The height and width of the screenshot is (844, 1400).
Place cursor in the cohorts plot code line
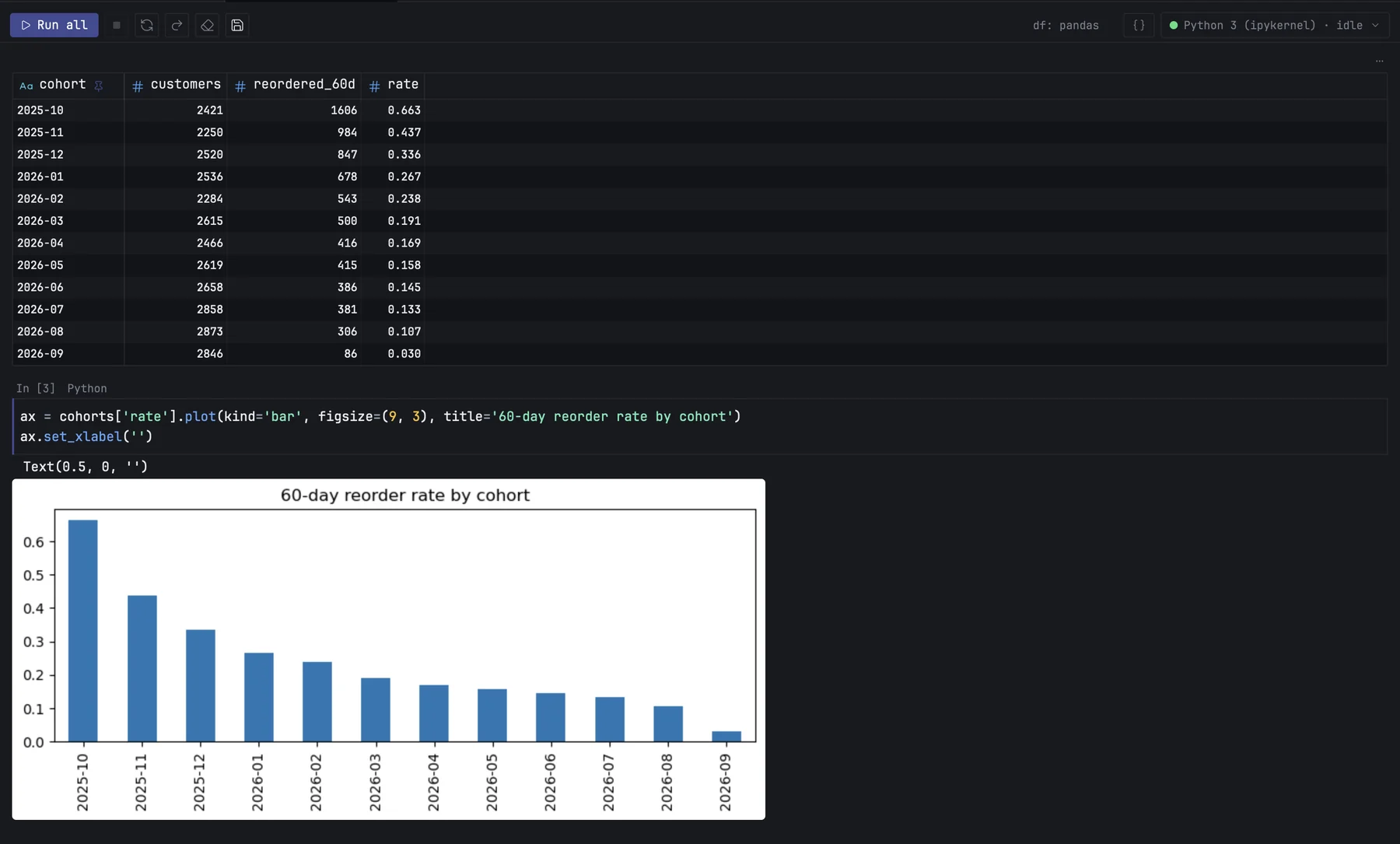(x=380, y=417)
